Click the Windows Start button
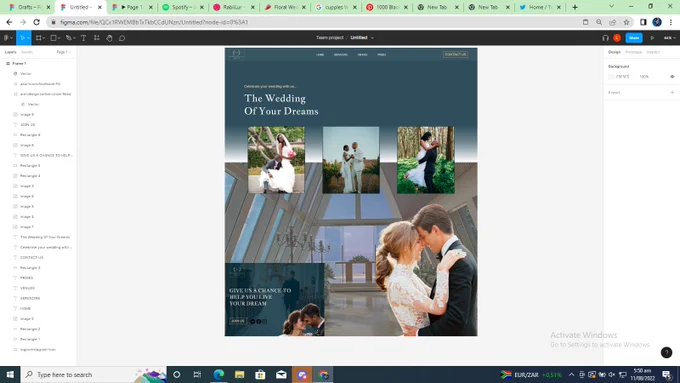The width and height of the screenshot is (680, 383). tap(10, 375)
